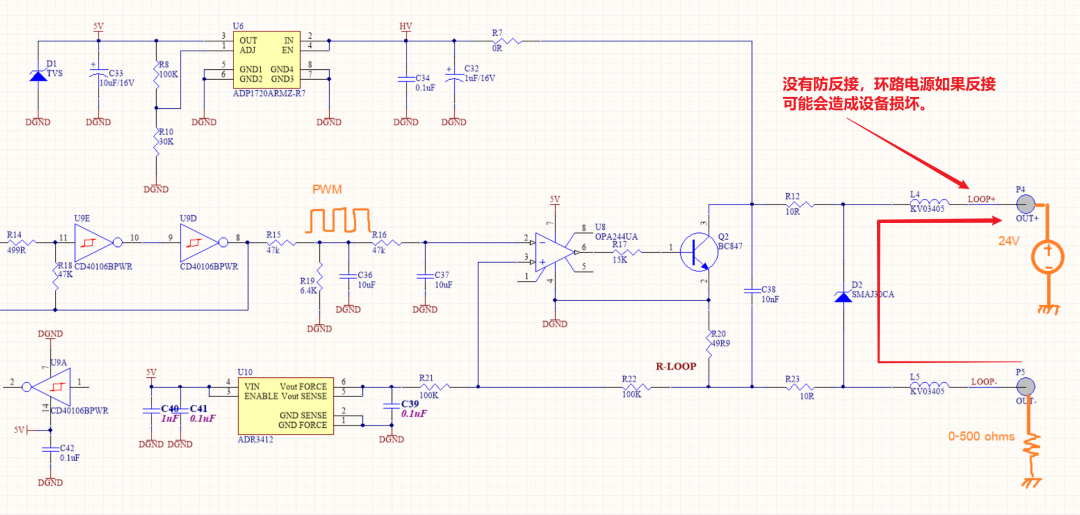
Task: Click resistor R17 15K
Action: point(627,252)
